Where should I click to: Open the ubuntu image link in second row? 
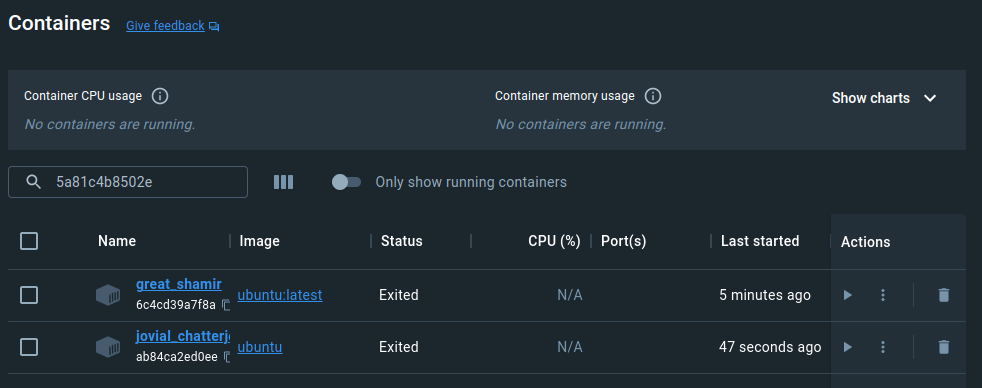[260, 347]
